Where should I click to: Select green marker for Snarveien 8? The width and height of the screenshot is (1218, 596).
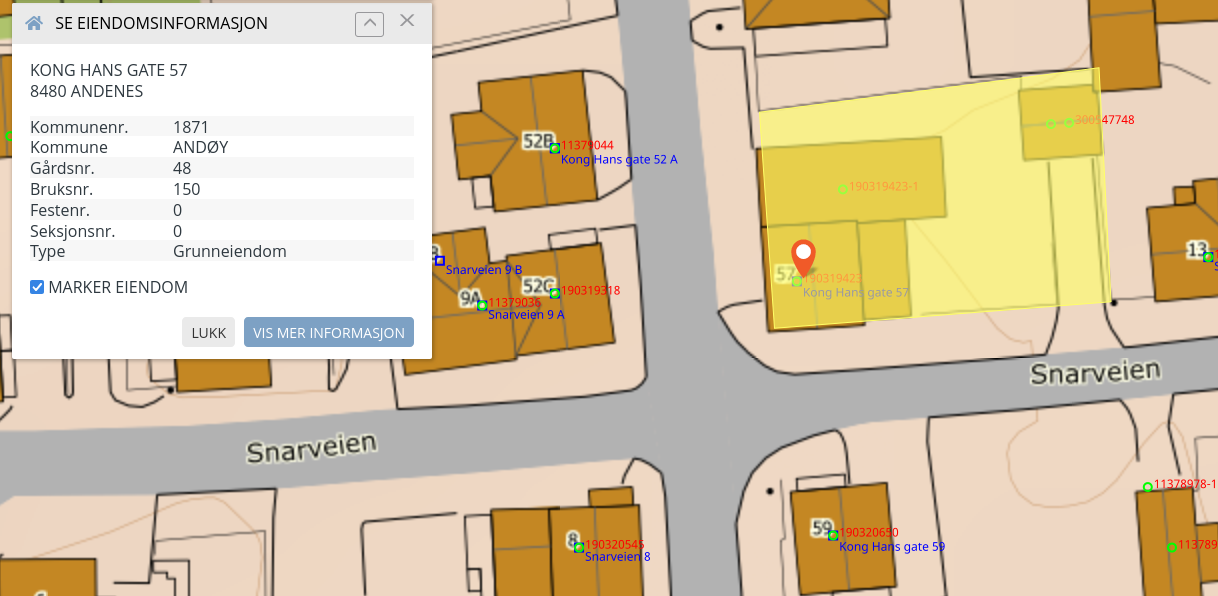point(579,547)
